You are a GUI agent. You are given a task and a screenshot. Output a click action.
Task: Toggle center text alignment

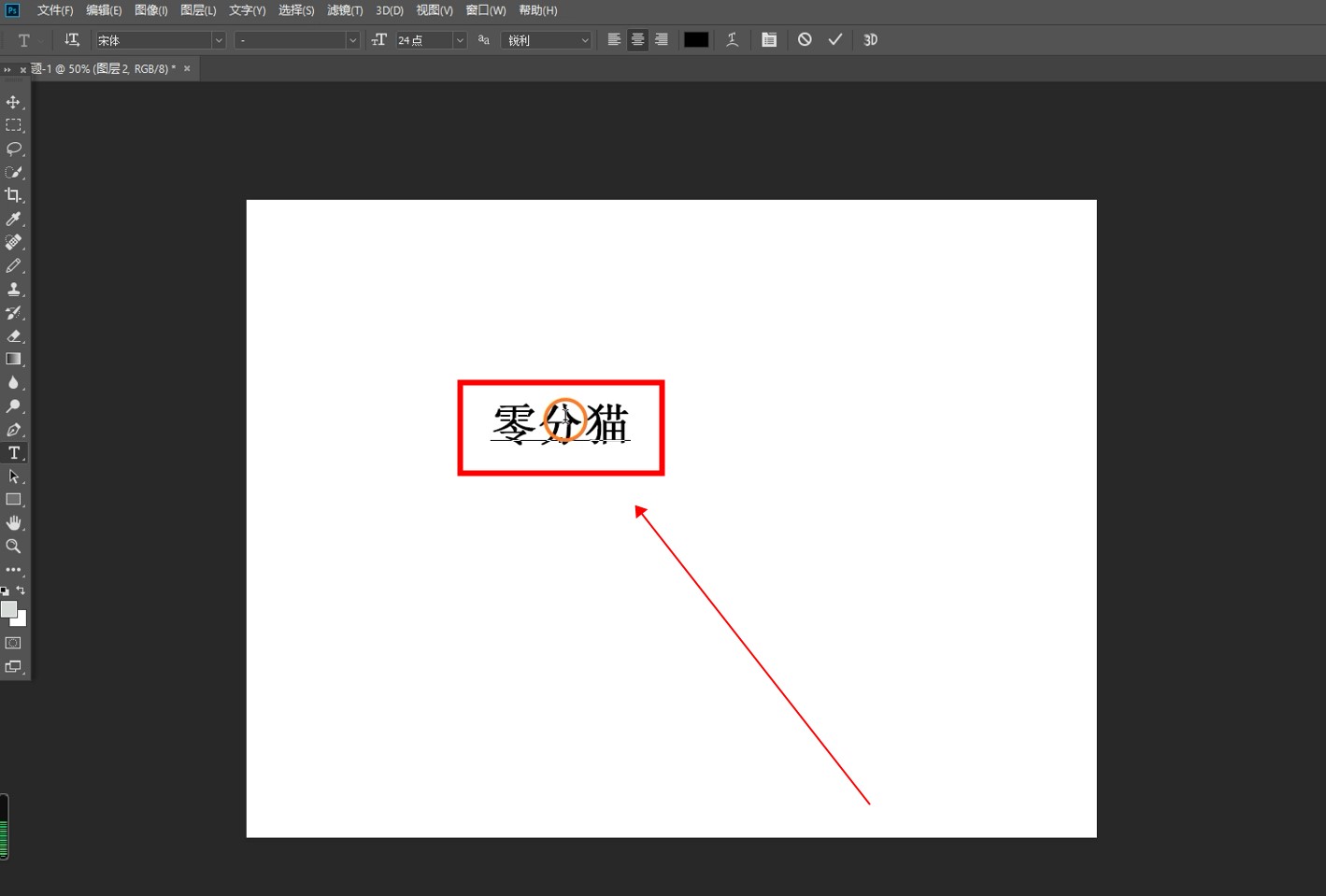tap(637, 40)
